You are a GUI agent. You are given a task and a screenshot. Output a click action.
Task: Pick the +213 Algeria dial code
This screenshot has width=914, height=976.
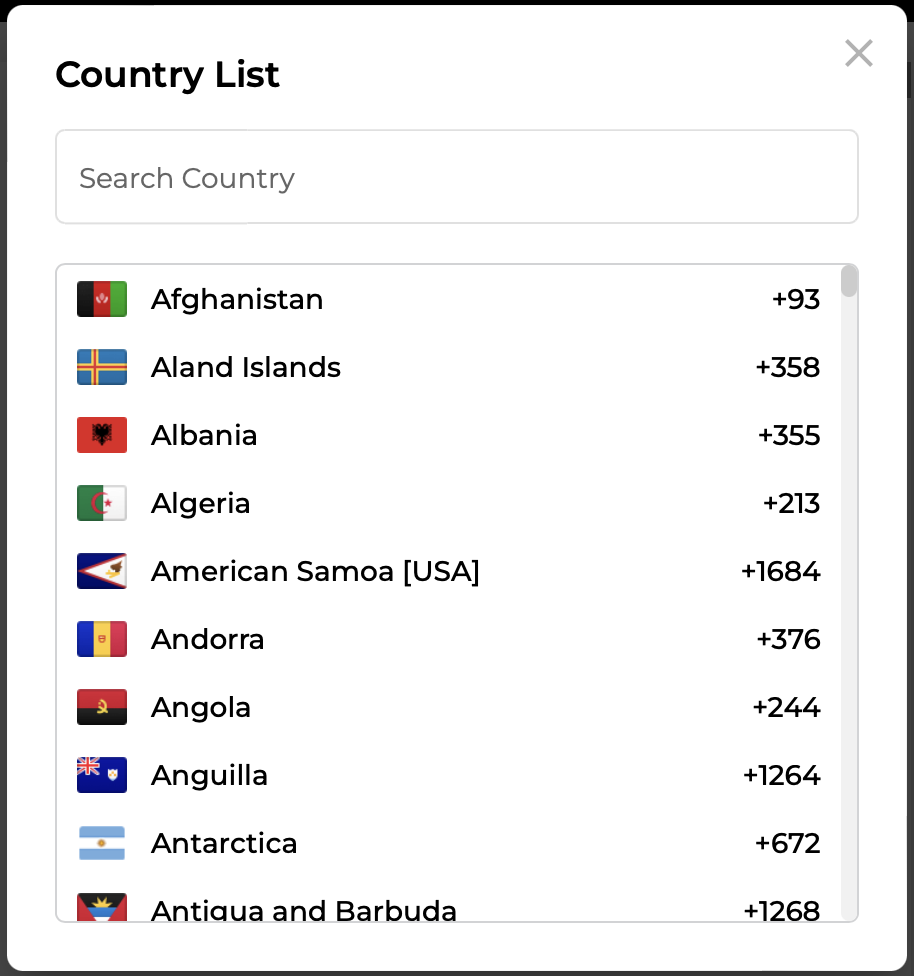coord(791,503)
